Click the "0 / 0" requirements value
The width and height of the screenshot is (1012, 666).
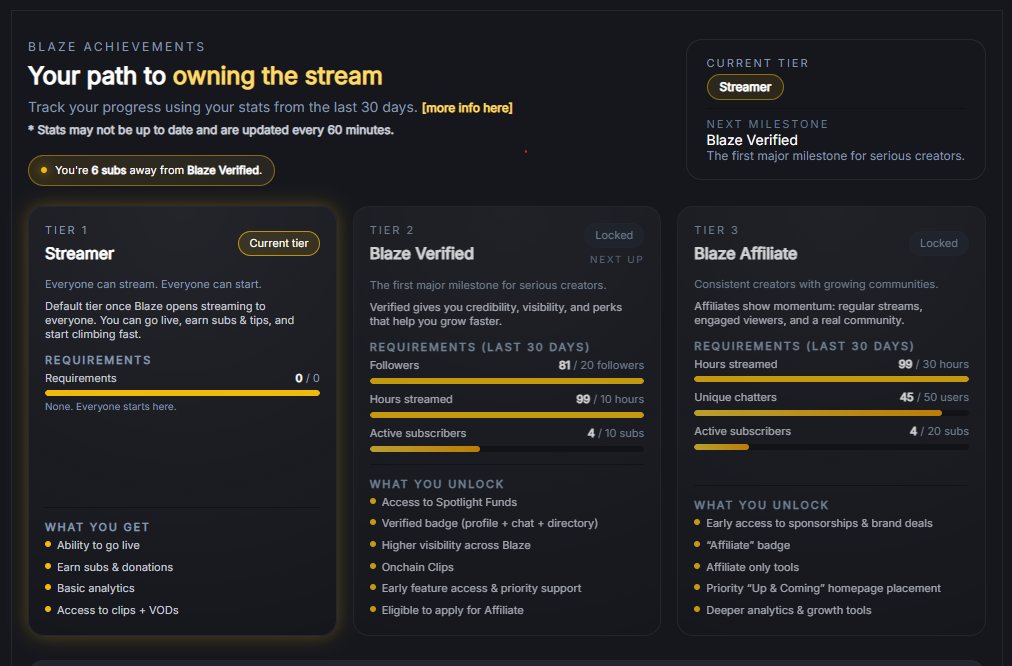click(307, 378)
